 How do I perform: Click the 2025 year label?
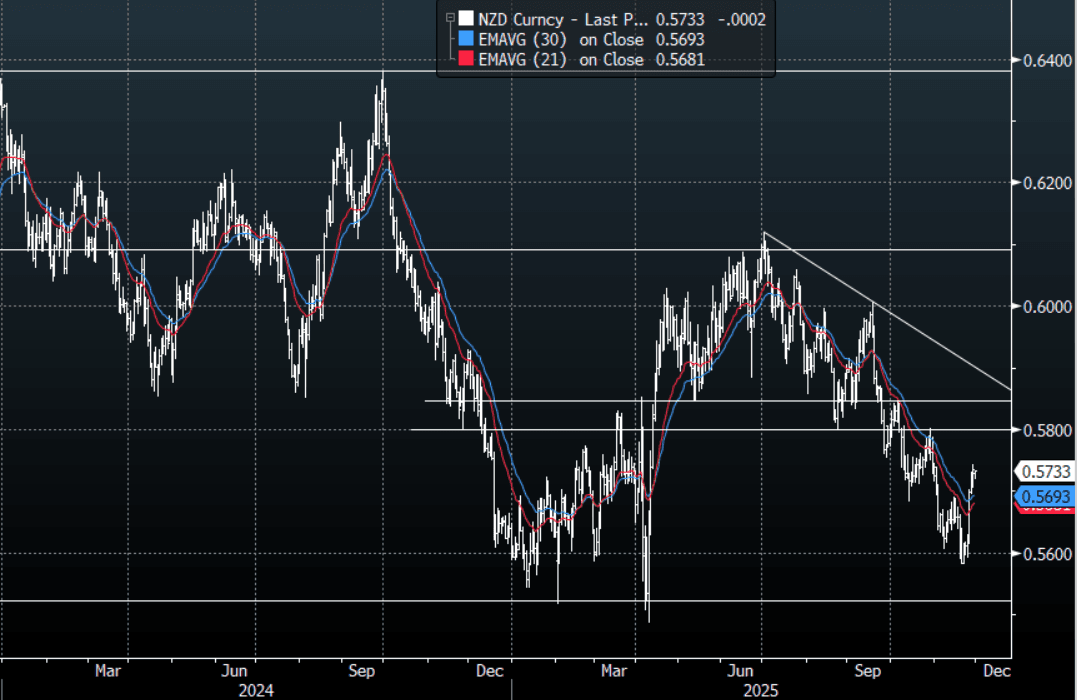761,690
